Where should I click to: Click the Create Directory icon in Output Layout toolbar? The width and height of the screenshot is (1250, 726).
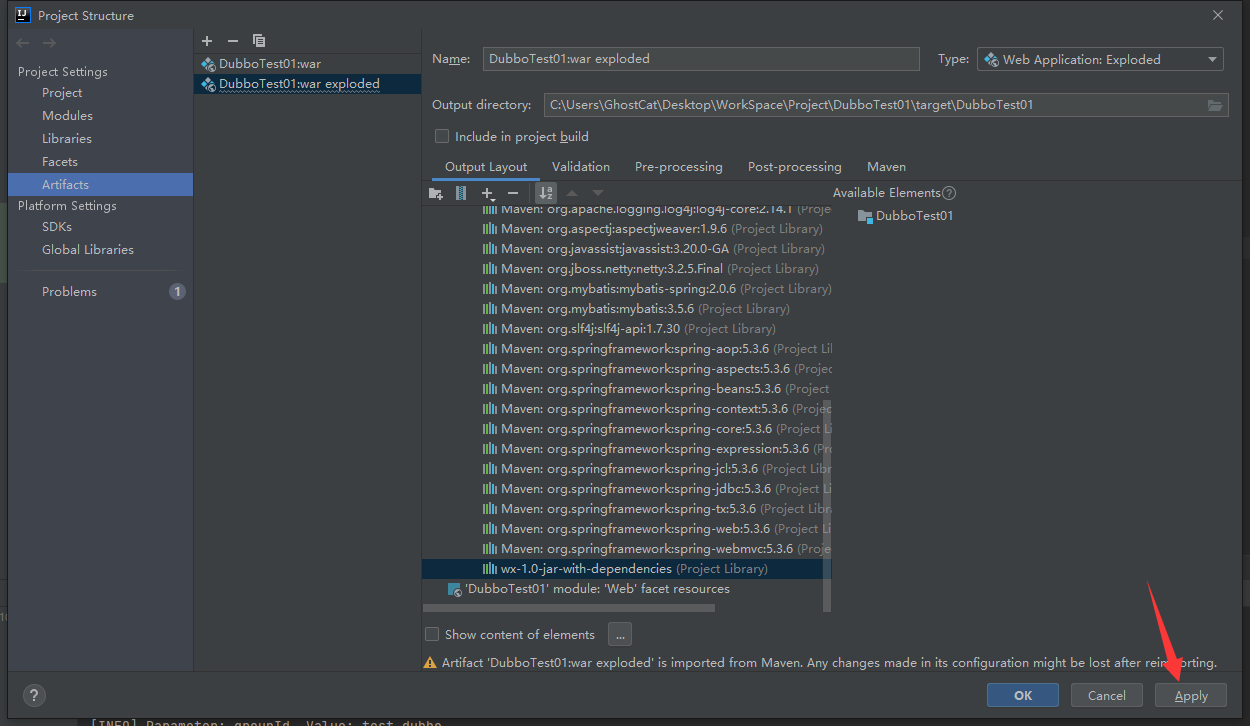click(x=435, y=193)
